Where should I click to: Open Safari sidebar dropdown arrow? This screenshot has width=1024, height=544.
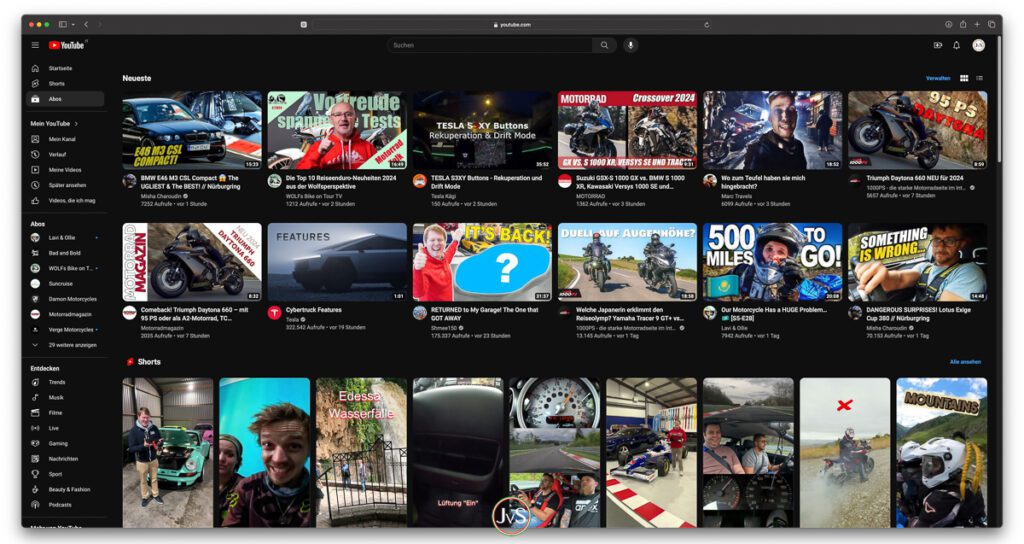[x=73, y=24]
